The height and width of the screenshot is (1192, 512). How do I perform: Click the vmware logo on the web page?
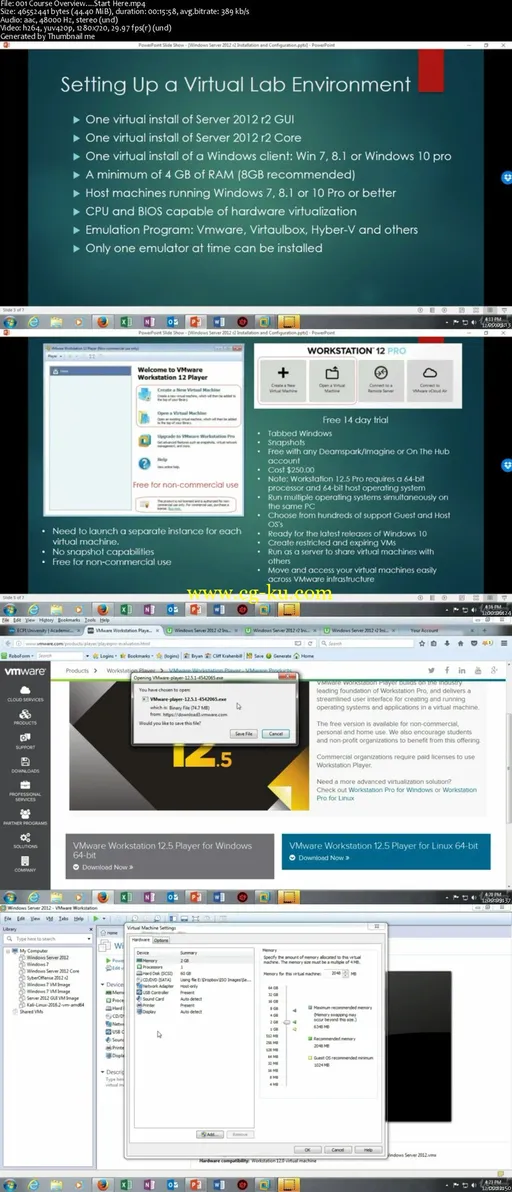click(26, 671)
